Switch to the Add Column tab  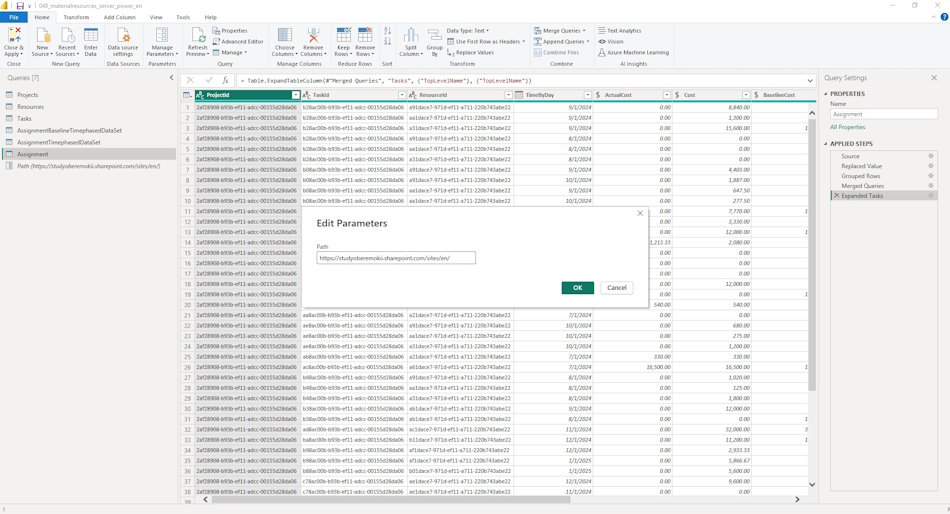tap(119, 17)
